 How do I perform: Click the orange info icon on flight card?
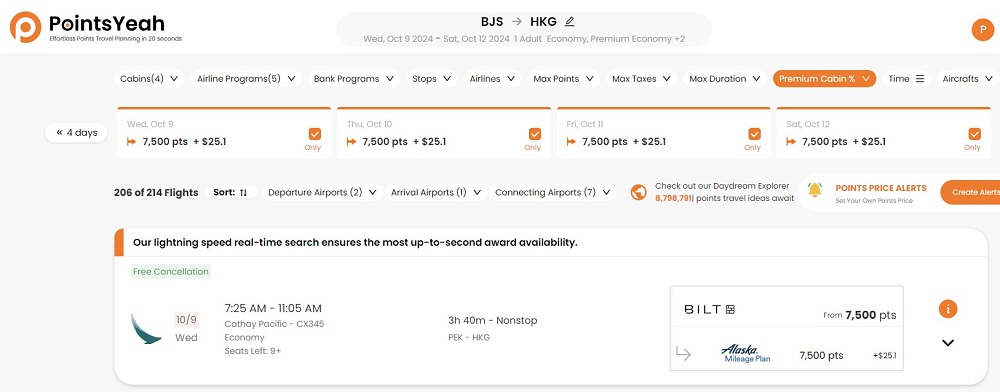[x=948, y=309]
